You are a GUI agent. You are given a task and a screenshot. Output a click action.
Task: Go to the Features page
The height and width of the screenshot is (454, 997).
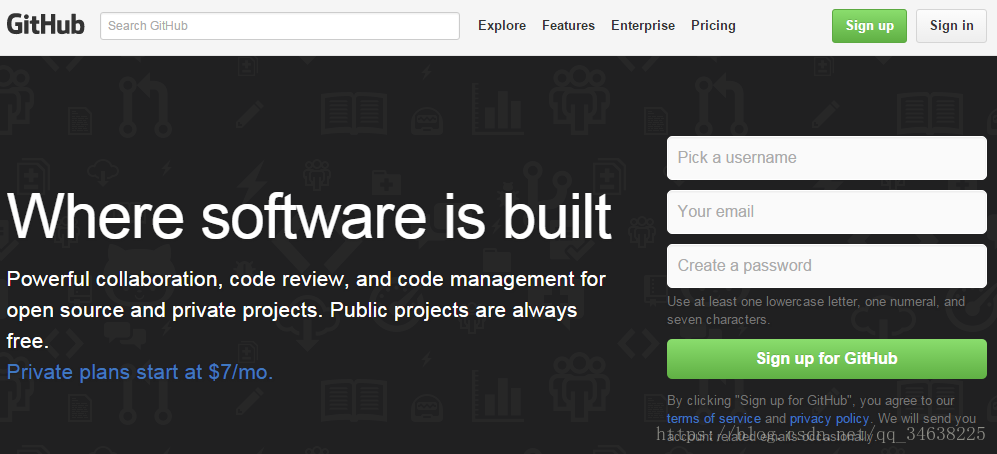[x=568, y=25]
